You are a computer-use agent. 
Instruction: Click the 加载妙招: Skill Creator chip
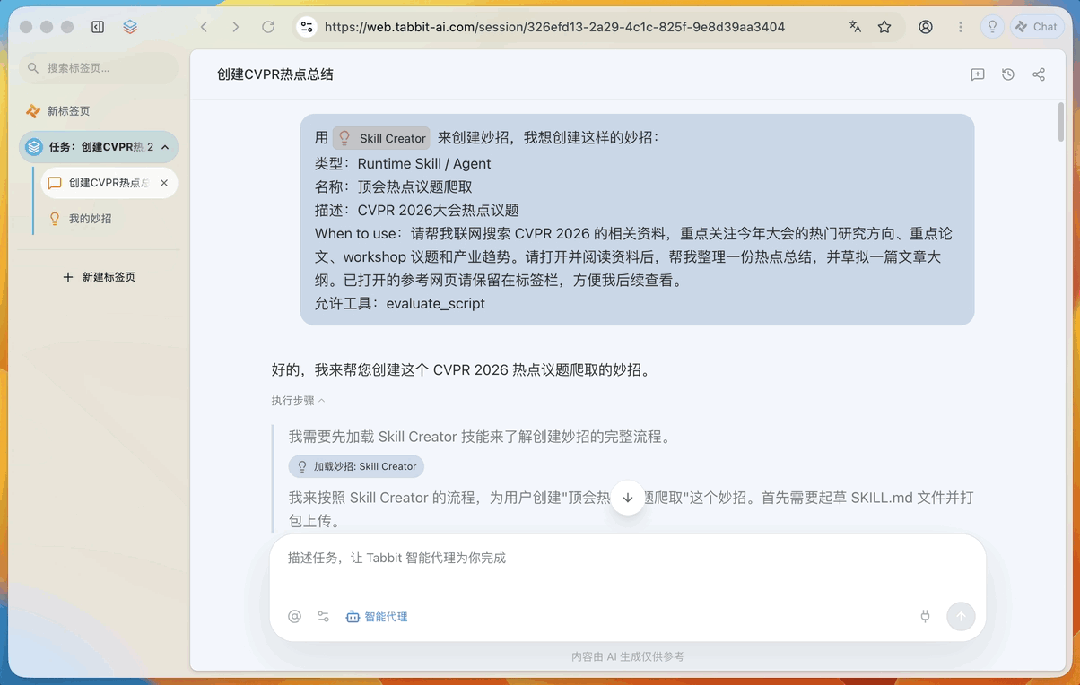[x=356, y=466]
